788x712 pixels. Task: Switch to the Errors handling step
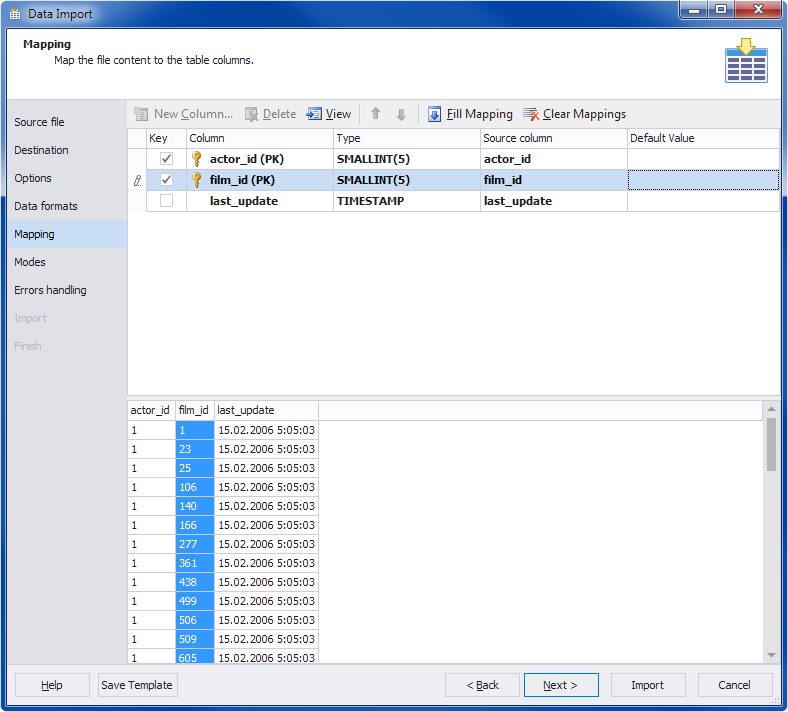(x=50, y=290)
